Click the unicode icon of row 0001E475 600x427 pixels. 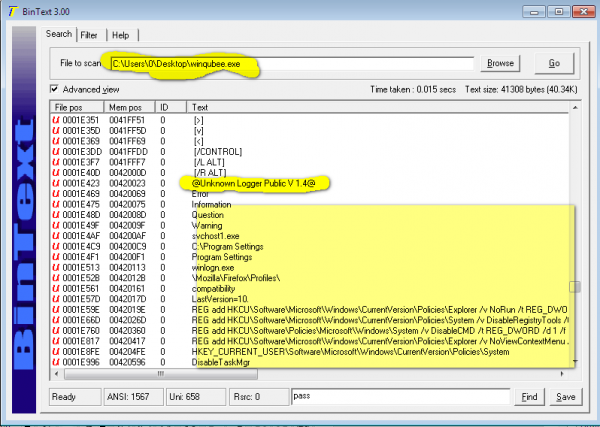tap(56, 204)
